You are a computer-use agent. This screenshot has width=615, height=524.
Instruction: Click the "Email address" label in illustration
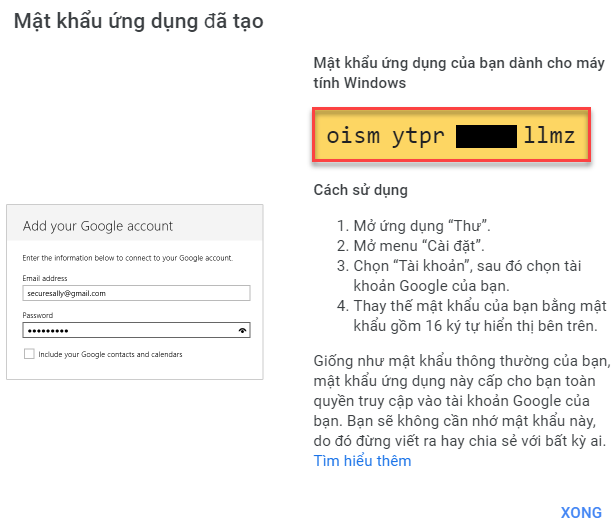tap(45, 277)
